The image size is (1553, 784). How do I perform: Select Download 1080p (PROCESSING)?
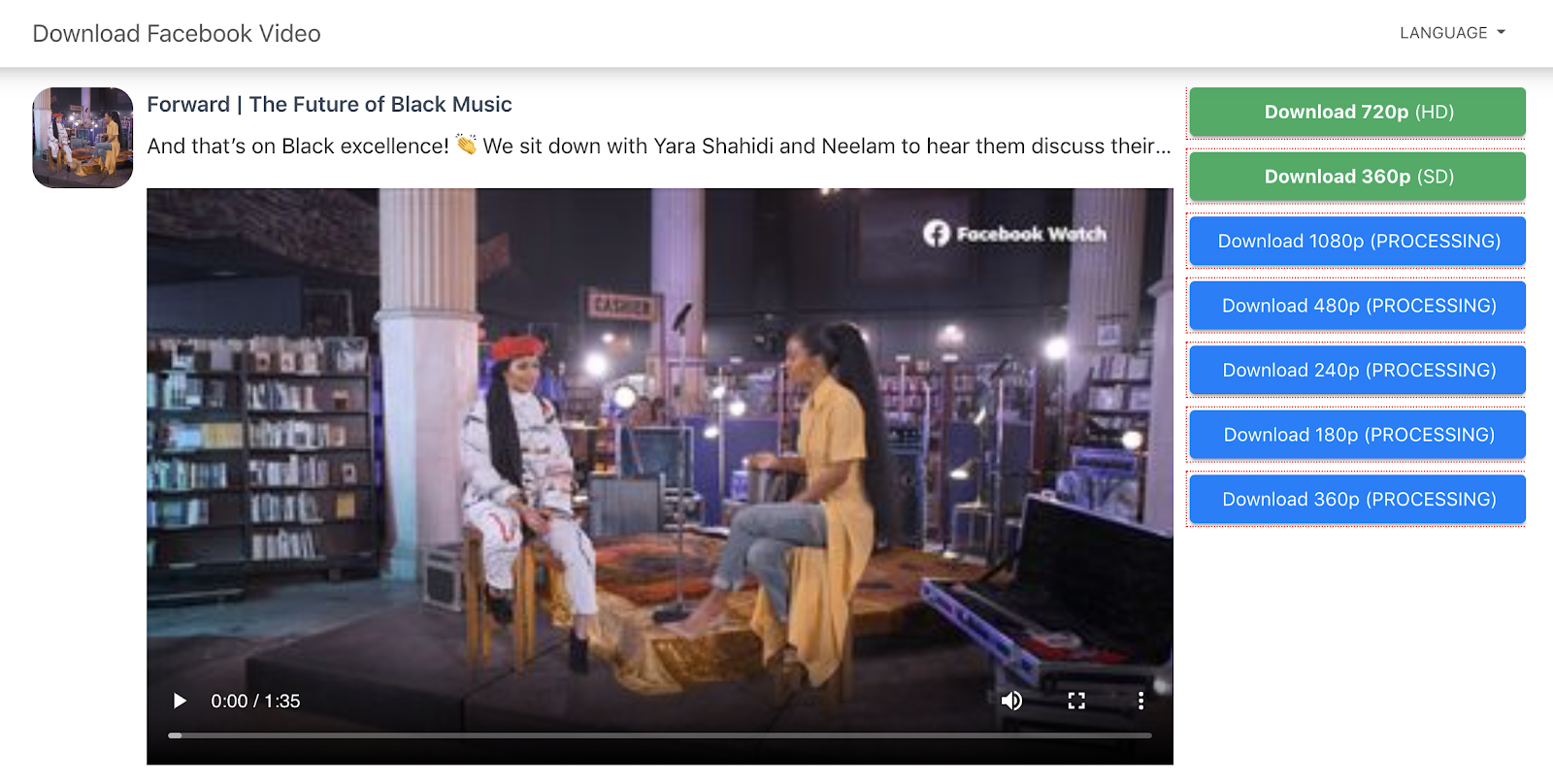click(1358, 241)
